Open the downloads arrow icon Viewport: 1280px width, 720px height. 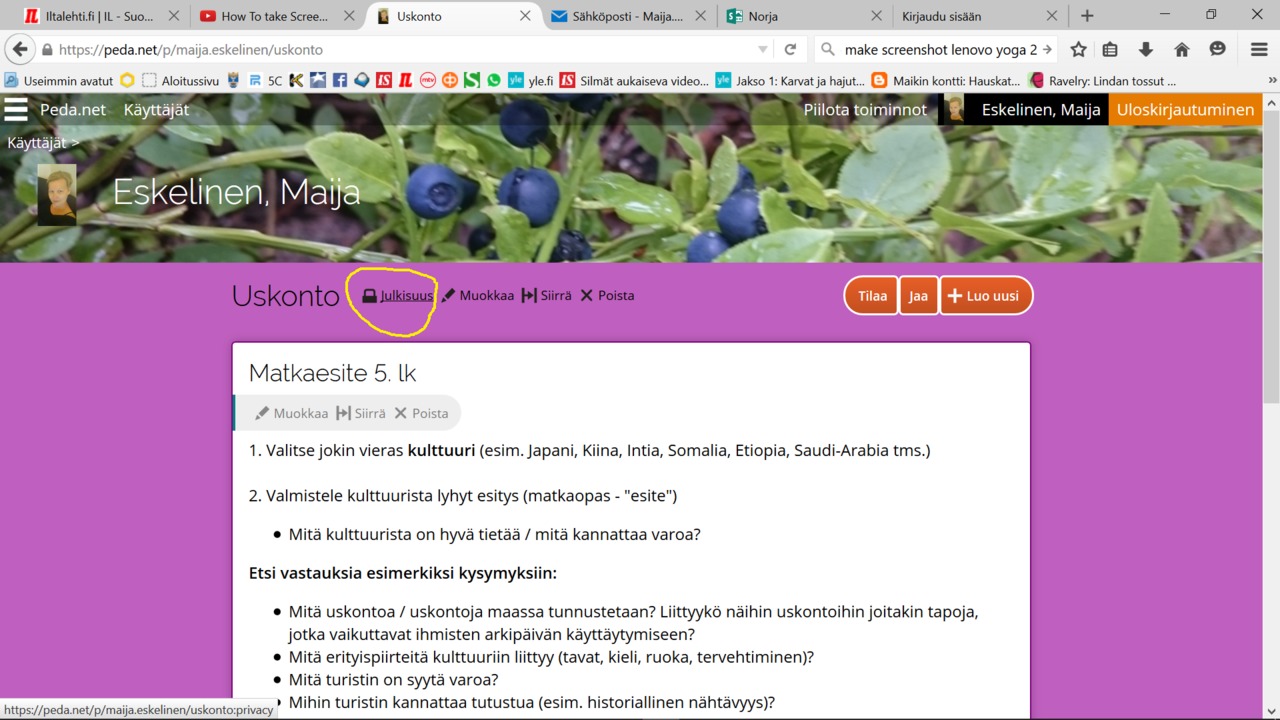pos(1146,49)
